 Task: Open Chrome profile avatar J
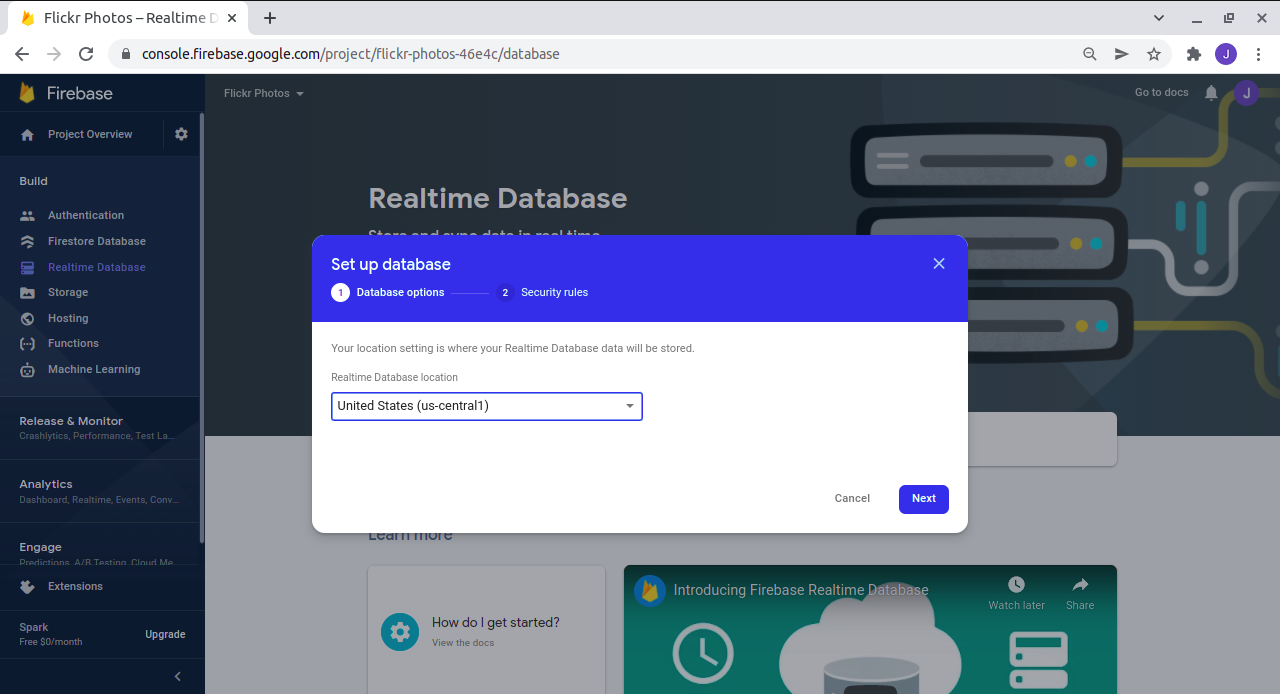click(1226, 54)
